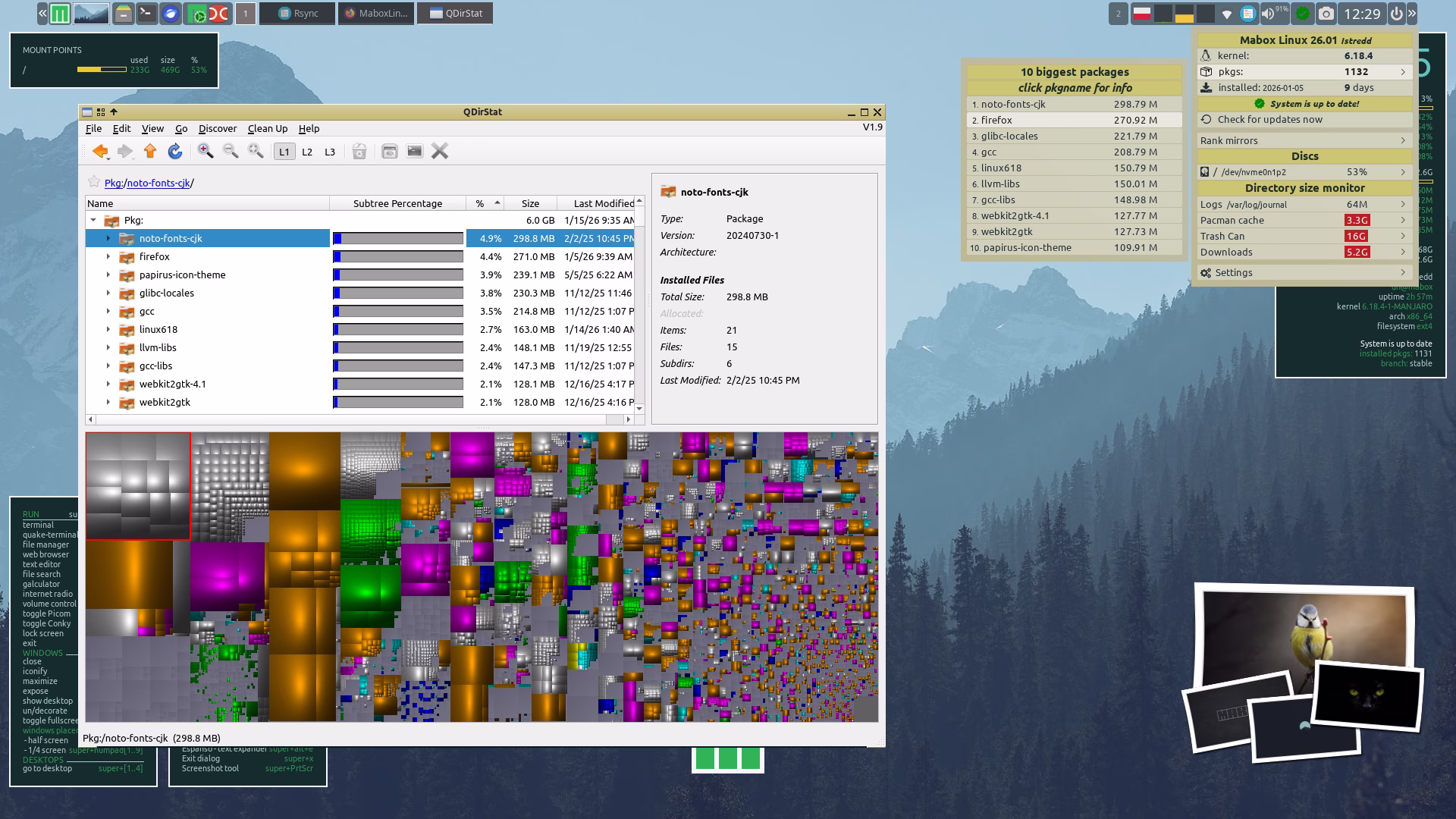This screenshot has width=1456, height=819.
Task: Switch to layout L2
Action: [x=307, y=152]
